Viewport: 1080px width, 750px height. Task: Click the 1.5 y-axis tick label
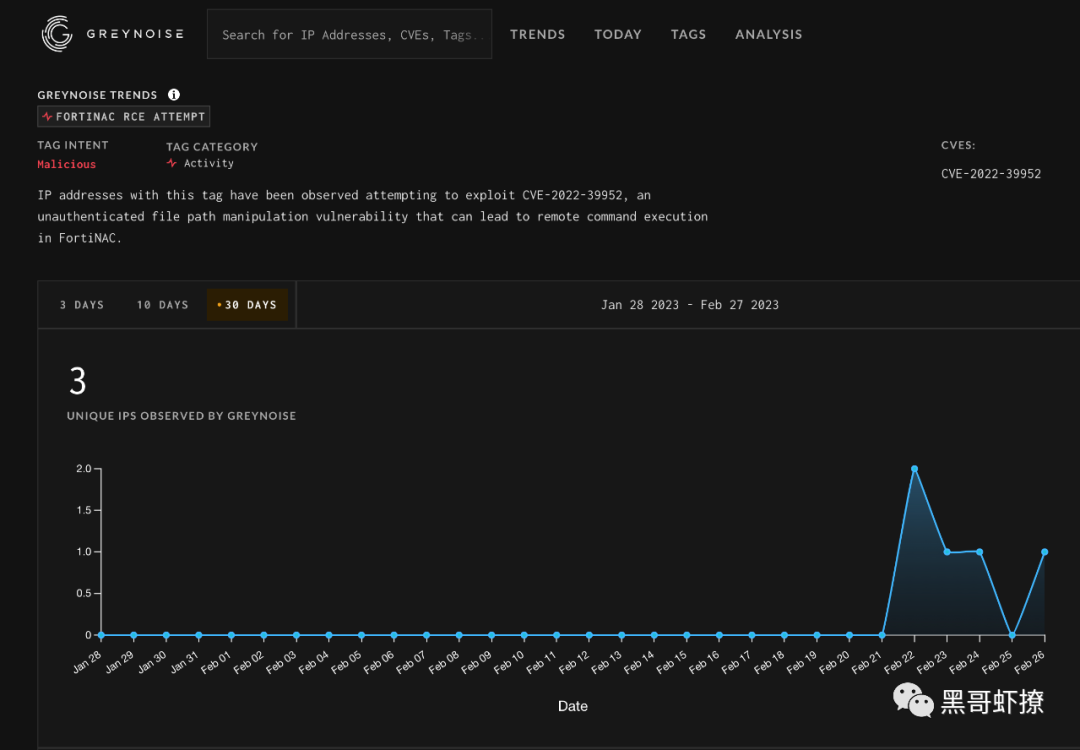point(83,510)
